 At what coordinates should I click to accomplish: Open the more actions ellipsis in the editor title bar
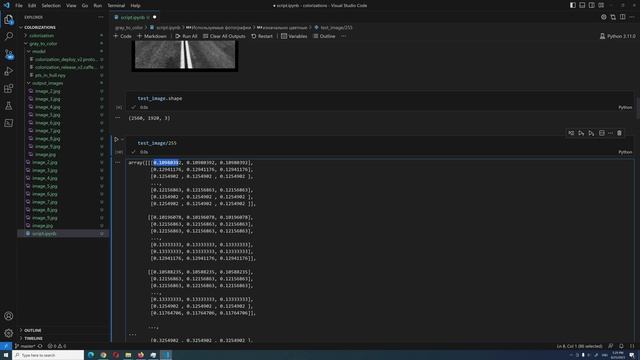632,17
